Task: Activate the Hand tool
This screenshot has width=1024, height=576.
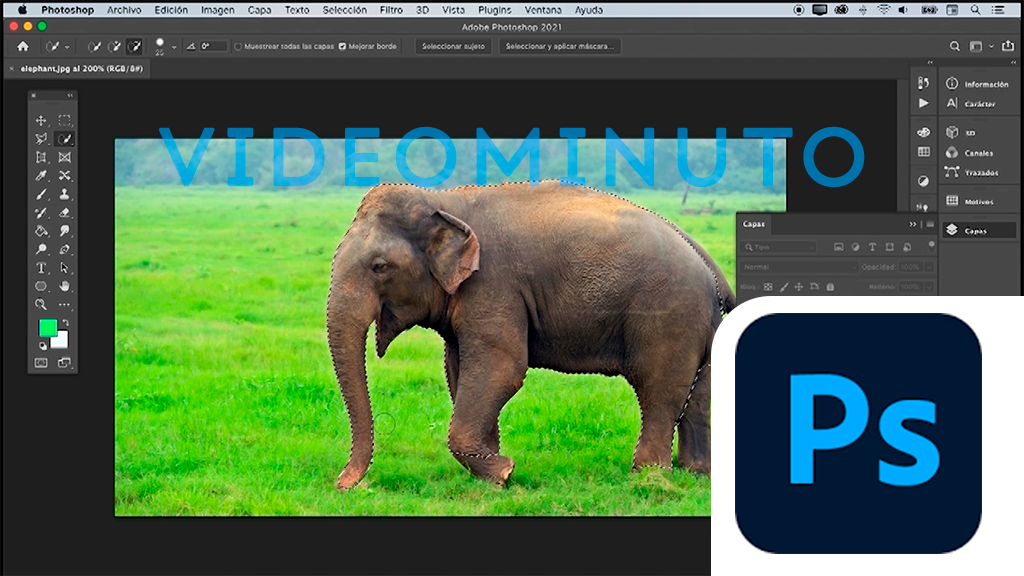Action: point(65,286)
